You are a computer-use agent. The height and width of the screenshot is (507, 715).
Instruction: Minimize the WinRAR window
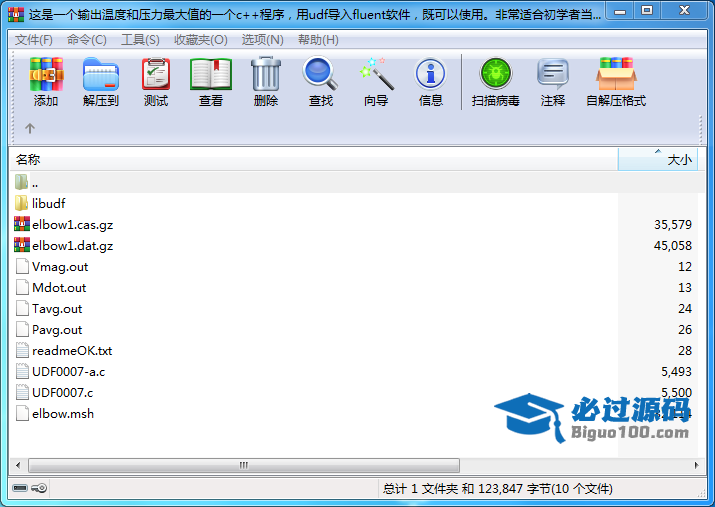(x=620, y=11)
